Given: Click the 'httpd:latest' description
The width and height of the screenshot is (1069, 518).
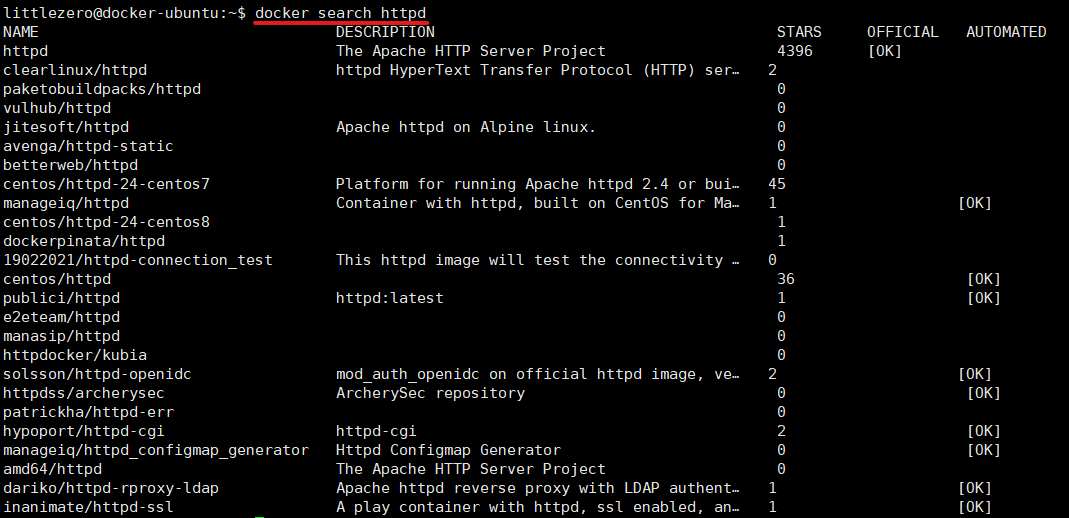Looking at the screenshot, I should click(x=389, y=299).
